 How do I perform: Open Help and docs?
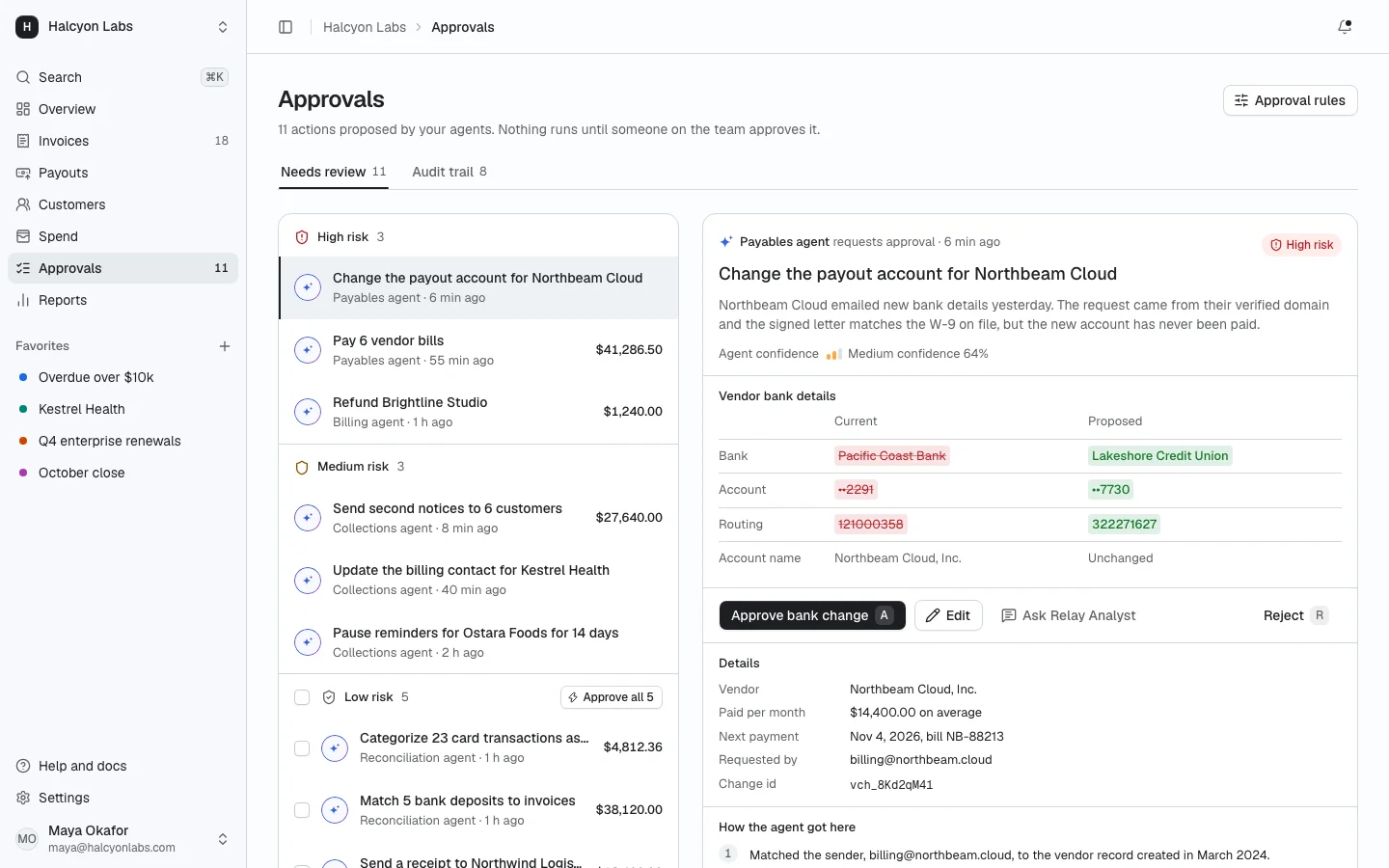[x=123, y=766]
